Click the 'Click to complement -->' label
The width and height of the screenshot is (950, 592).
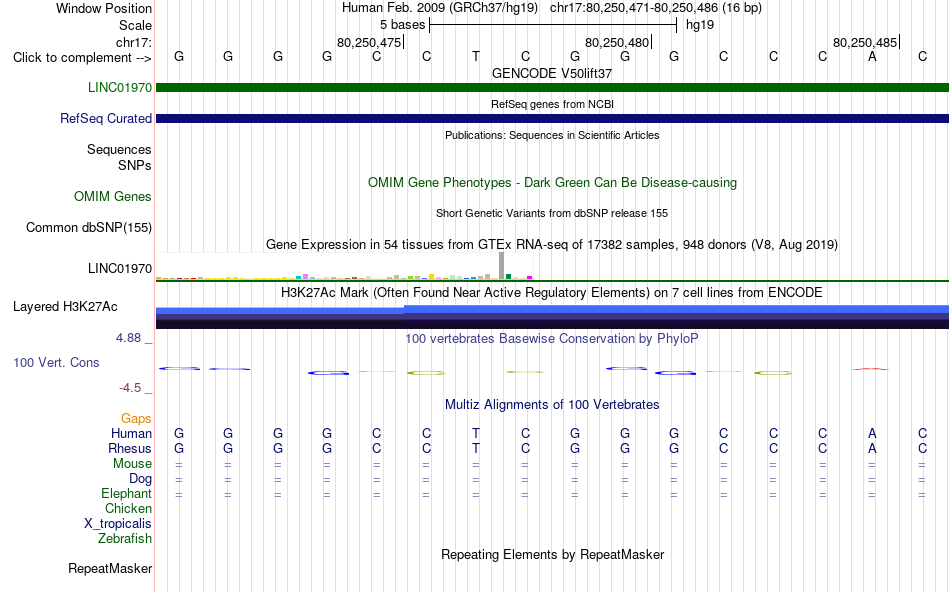pyautogui.click(x=82, y=58)
